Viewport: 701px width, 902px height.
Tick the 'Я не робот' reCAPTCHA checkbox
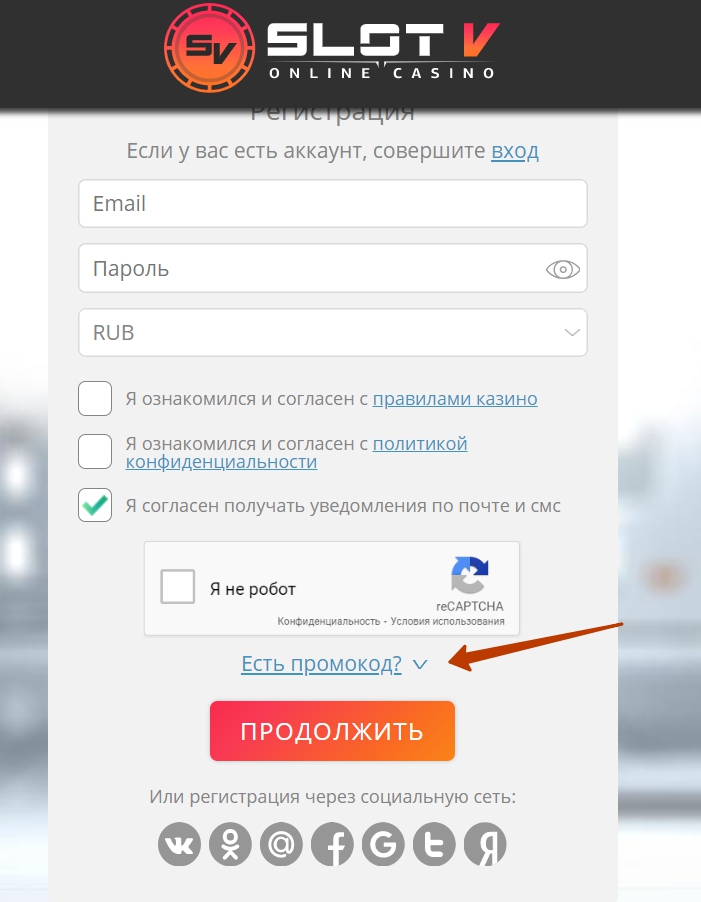pyautogui.click(x=178, y=586)
